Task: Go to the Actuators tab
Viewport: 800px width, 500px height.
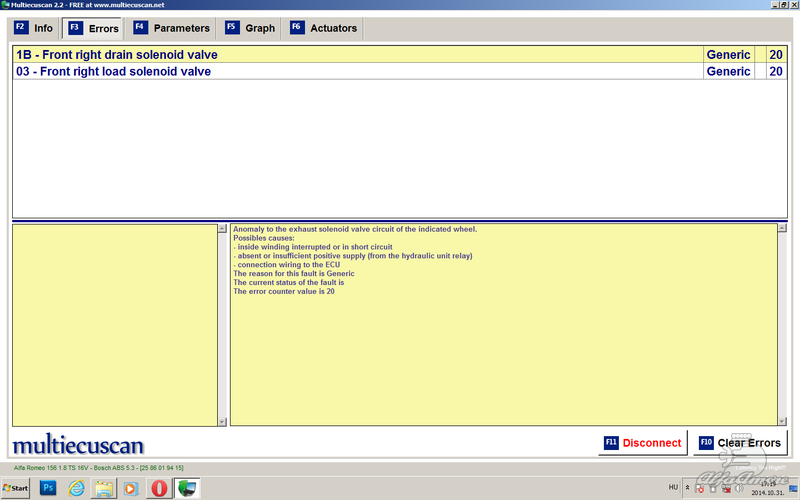Action: 323,28
